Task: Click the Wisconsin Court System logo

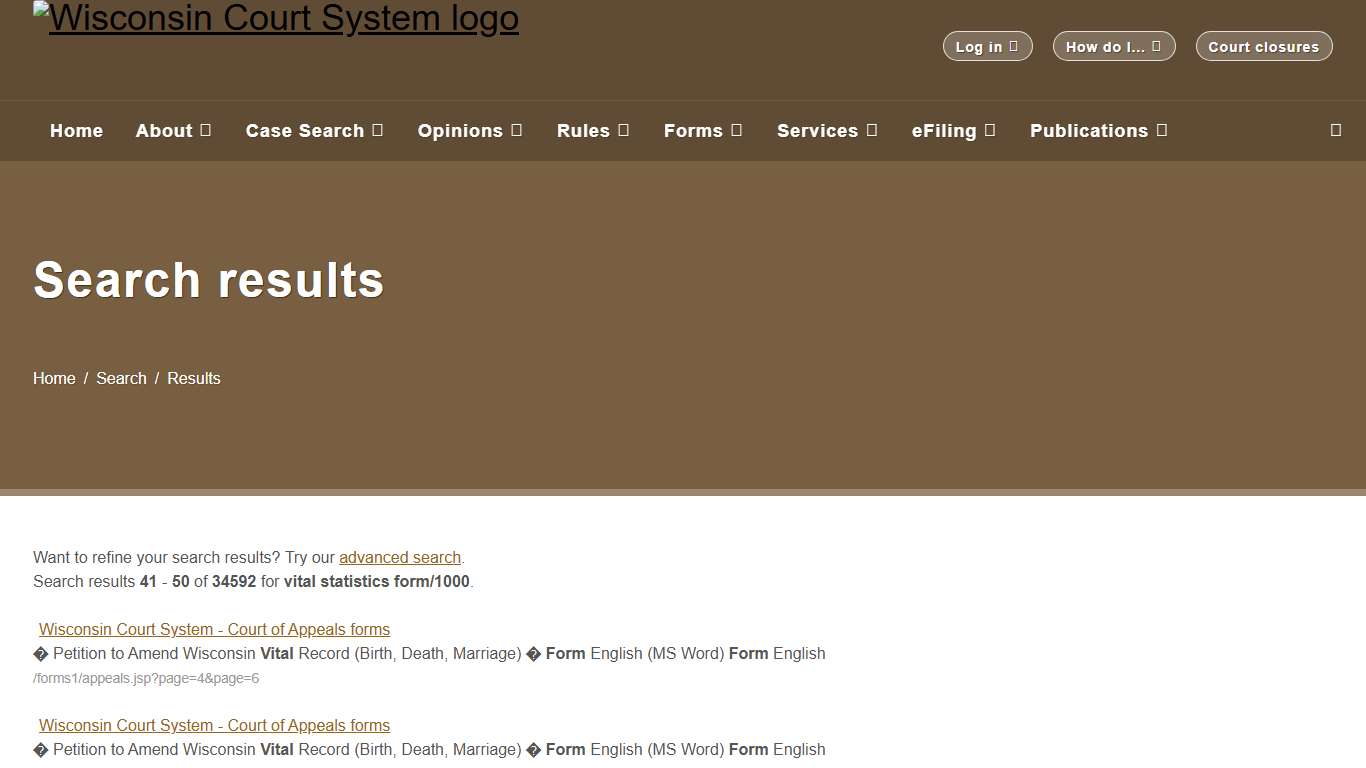Action: [x=276, y=17]
